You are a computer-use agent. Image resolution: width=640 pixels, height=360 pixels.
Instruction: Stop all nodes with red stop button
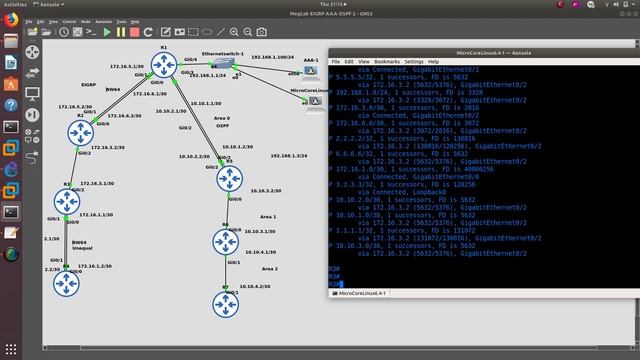134,32
